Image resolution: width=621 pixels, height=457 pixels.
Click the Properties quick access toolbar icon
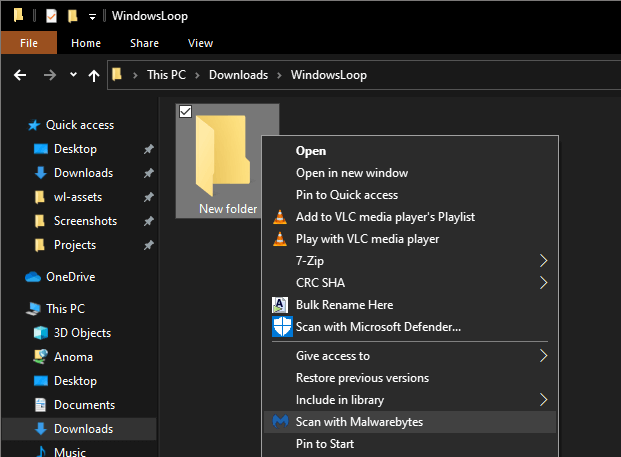[51, 16]
